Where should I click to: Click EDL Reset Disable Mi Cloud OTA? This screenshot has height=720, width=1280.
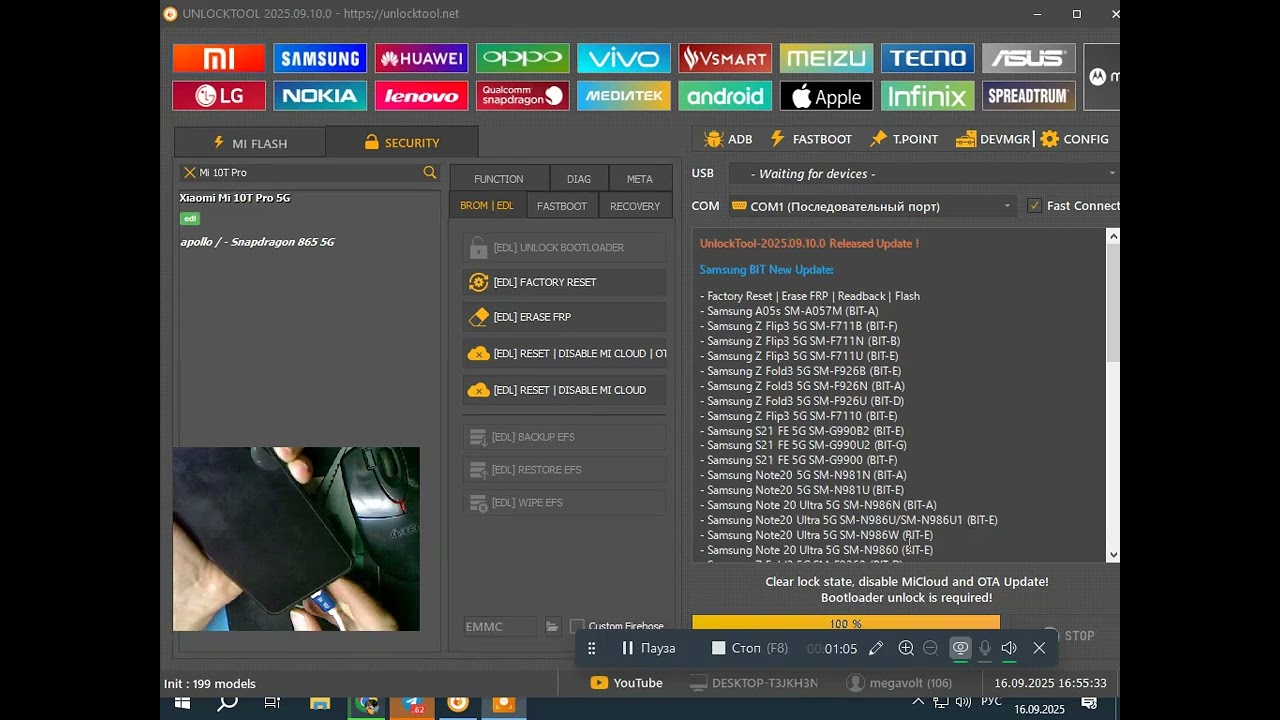tap(564, 354)
